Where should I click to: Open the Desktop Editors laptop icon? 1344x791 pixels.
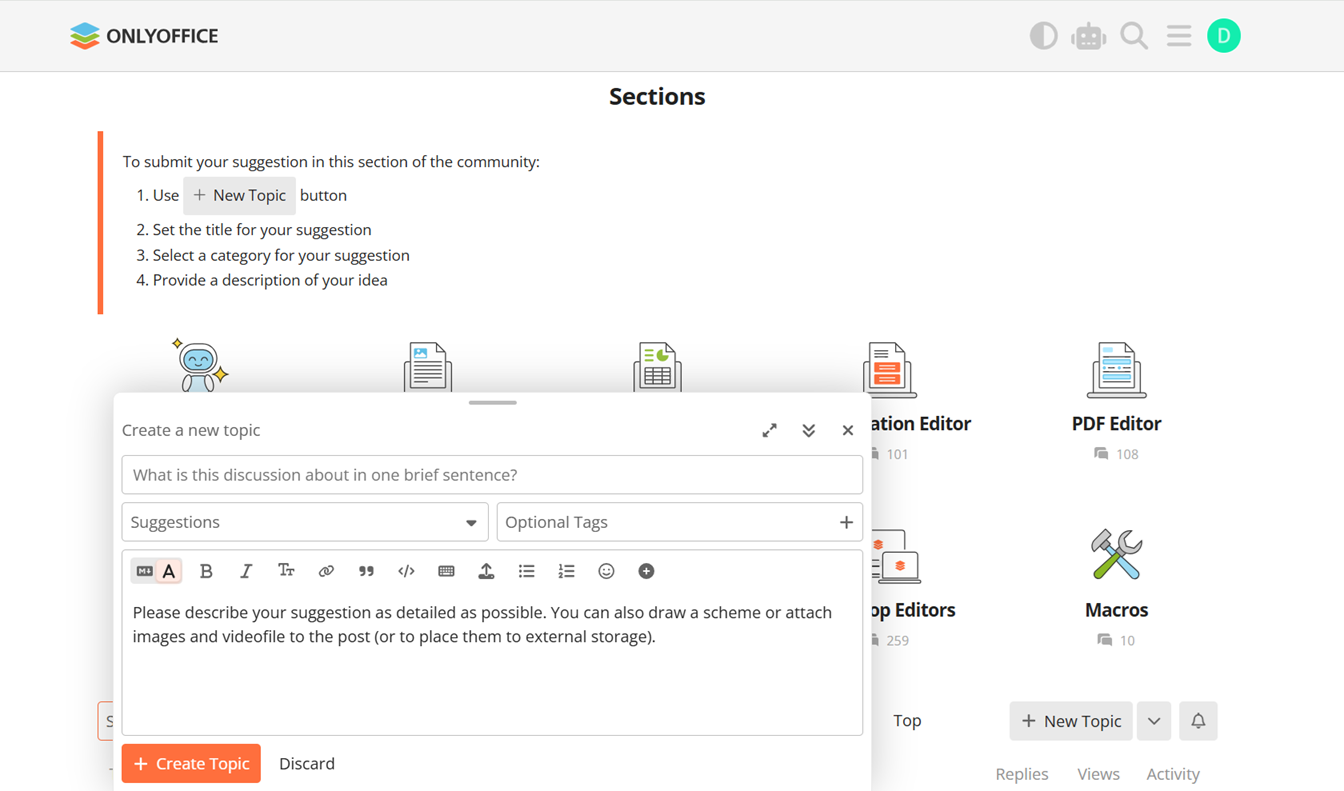895,557
